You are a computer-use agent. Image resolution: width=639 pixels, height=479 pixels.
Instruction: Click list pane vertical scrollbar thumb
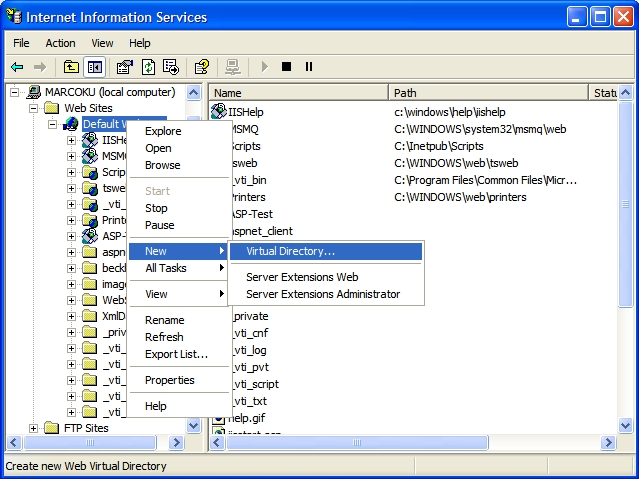(x=625, y=204)
